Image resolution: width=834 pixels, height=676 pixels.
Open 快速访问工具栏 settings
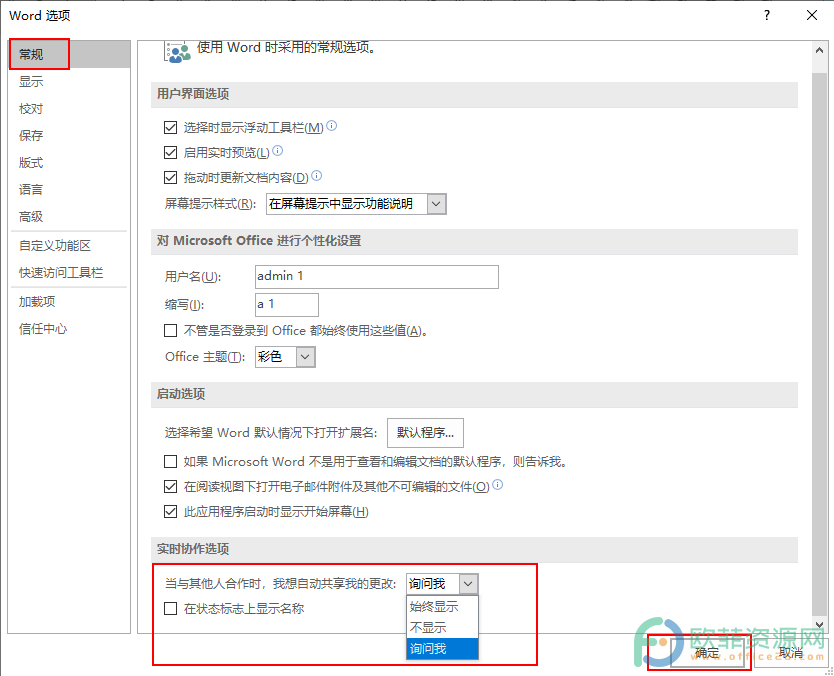click(69, 273)
